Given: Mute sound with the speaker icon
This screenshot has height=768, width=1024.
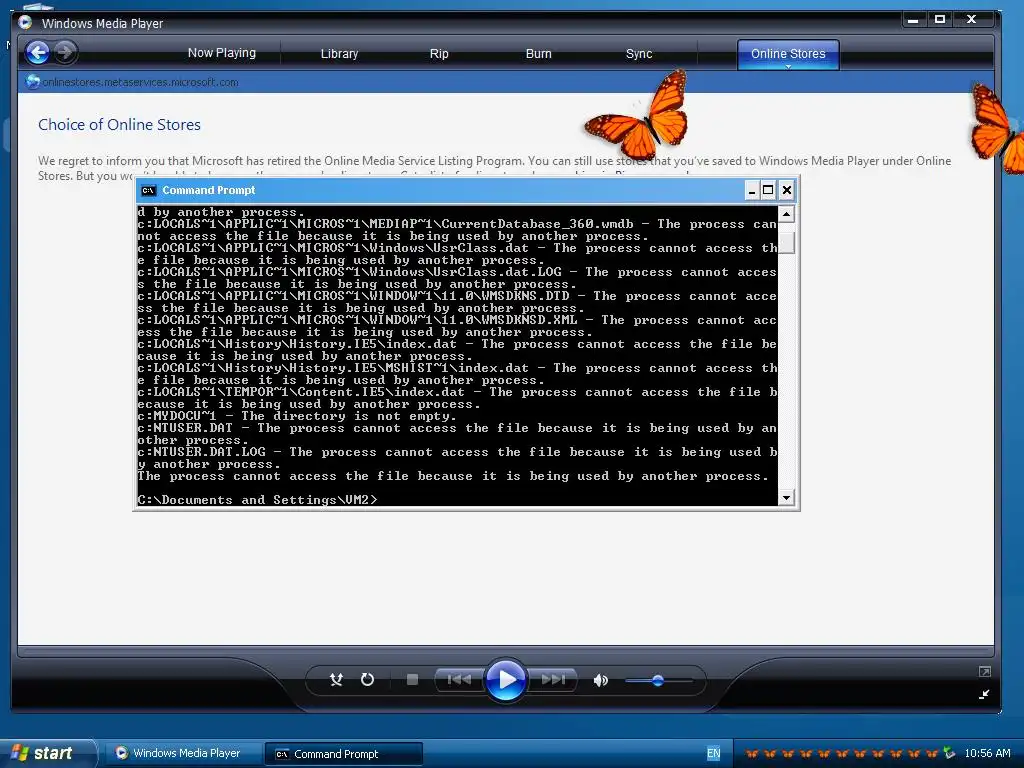Looking at the screenshot, I should click(x=600, y=680).
